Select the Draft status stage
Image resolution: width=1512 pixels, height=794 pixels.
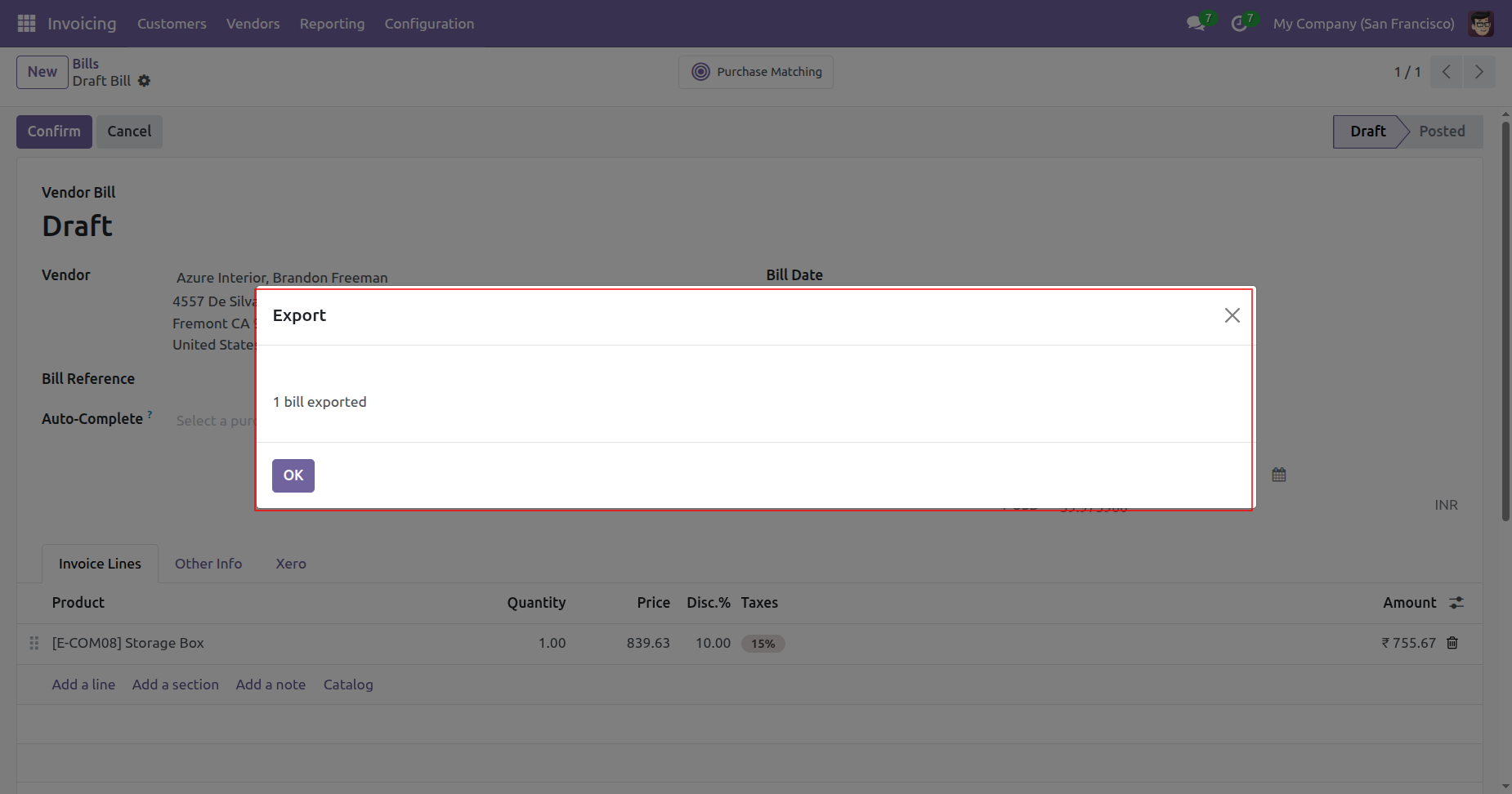tap(1368, 132)
